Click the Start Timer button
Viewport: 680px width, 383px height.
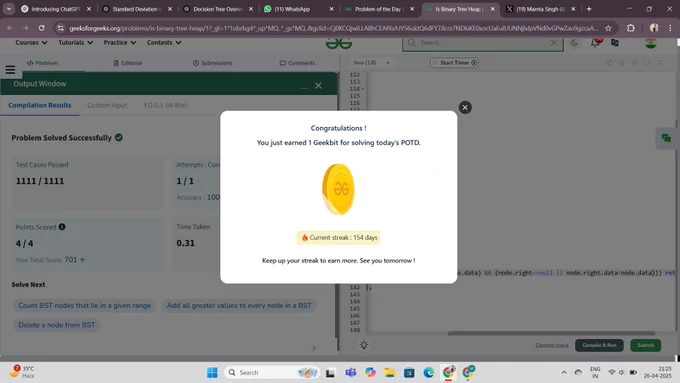[x=454, y=62]
